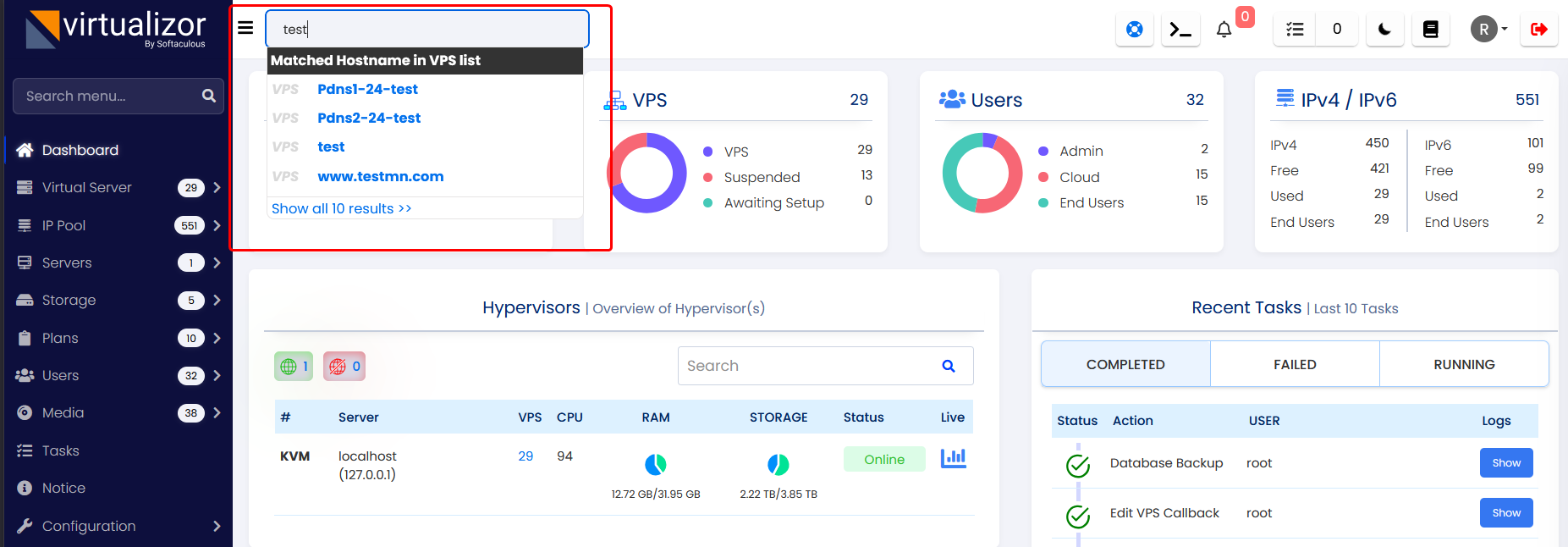The height and width of the screenshot is (547, 1568).
Task: Open live stats chart for localhost
Action: [953, 458]
